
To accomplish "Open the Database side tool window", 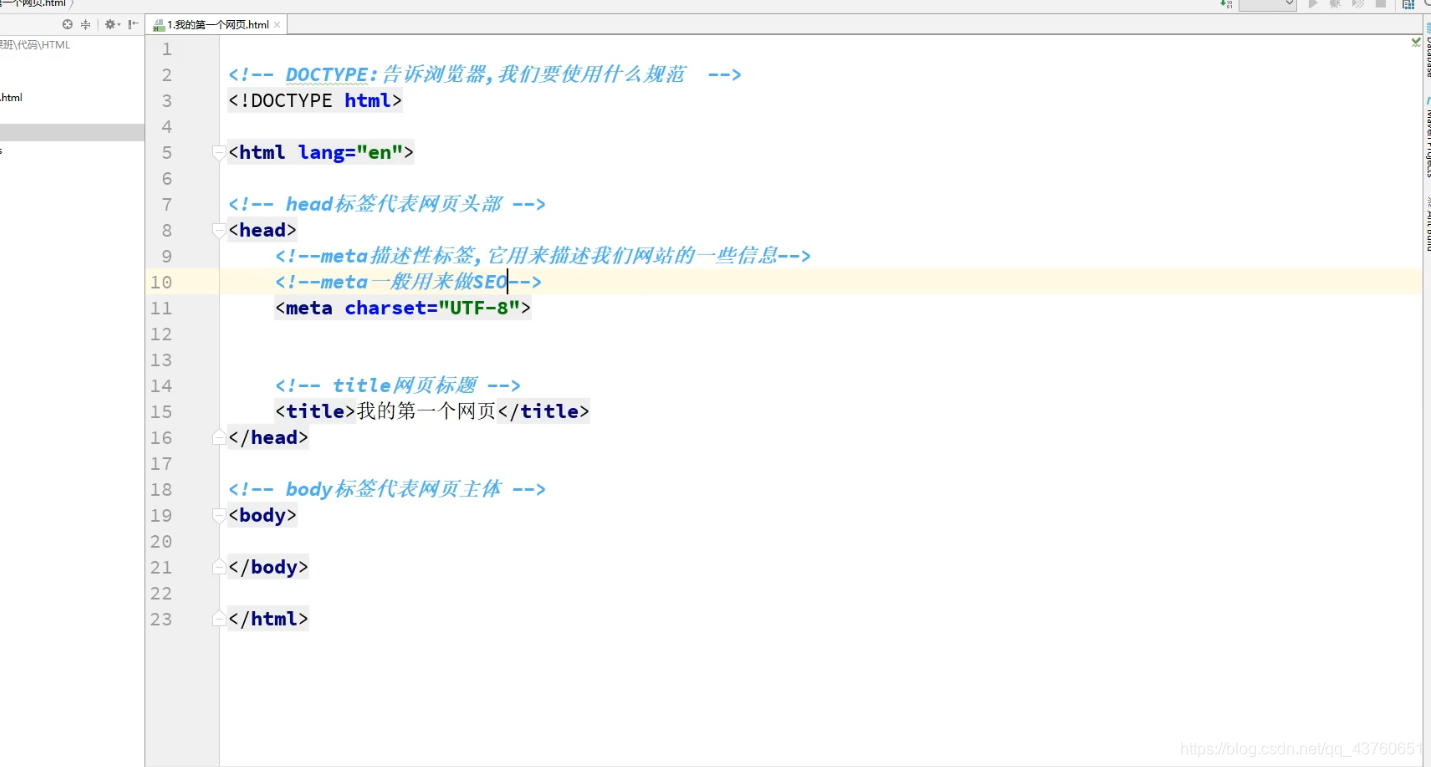I will pyautogui.click(x=1426, y=49).
